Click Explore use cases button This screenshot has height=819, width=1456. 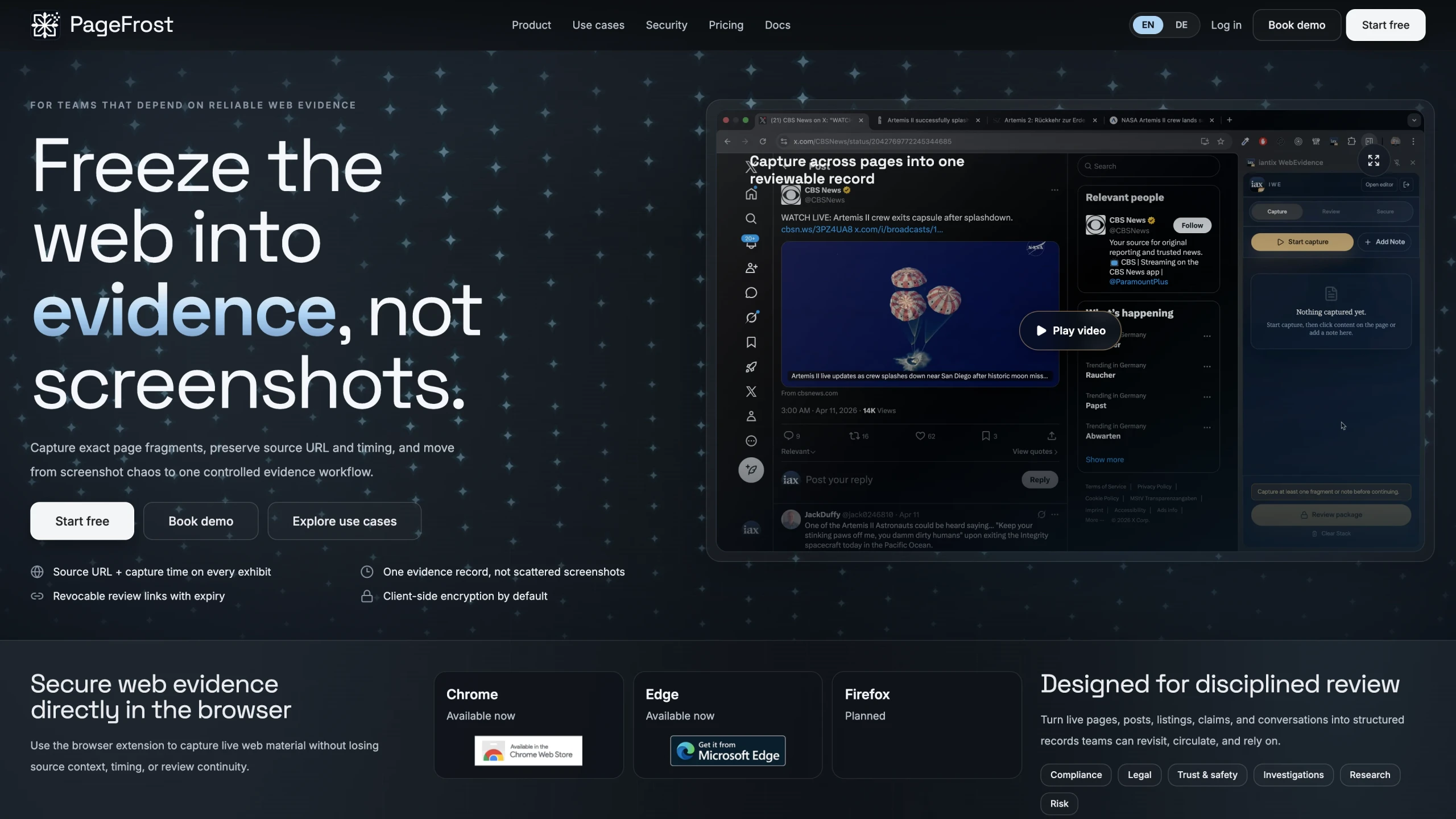345,521
